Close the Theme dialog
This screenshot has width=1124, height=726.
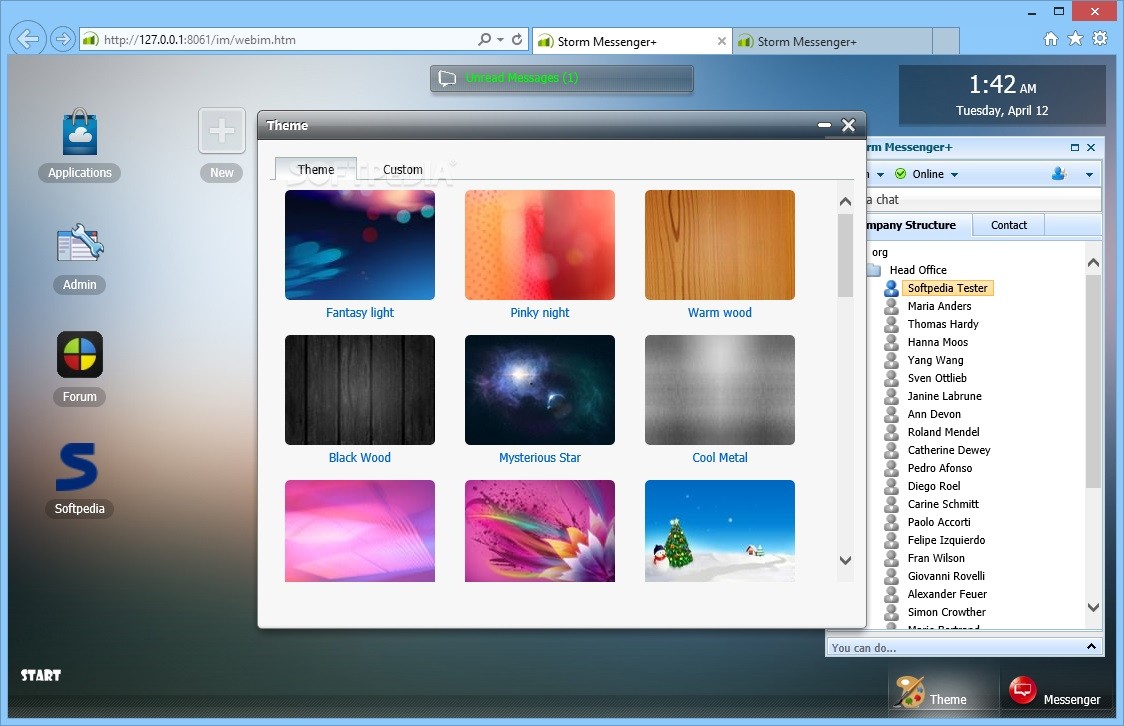coord(849,125)
